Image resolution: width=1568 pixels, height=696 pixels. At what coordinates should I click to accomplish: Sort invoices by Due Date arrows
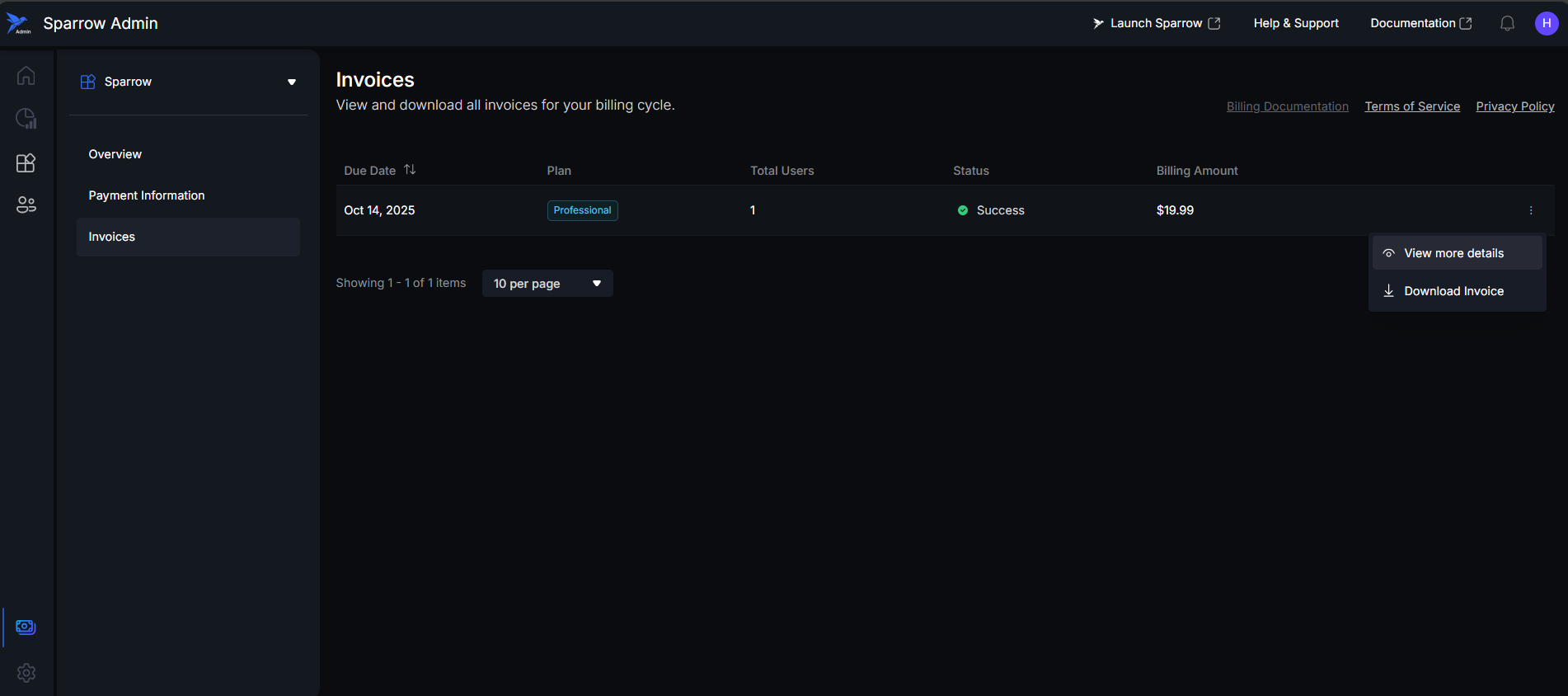click(x=410, y=170)
